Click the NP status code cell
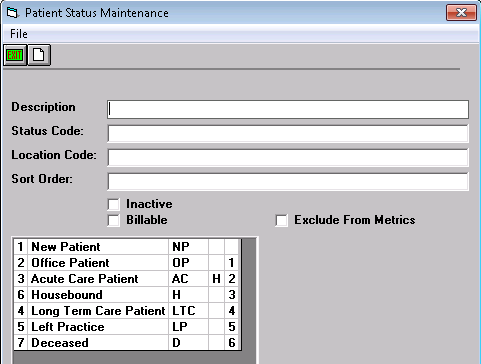 click(189, 247)
